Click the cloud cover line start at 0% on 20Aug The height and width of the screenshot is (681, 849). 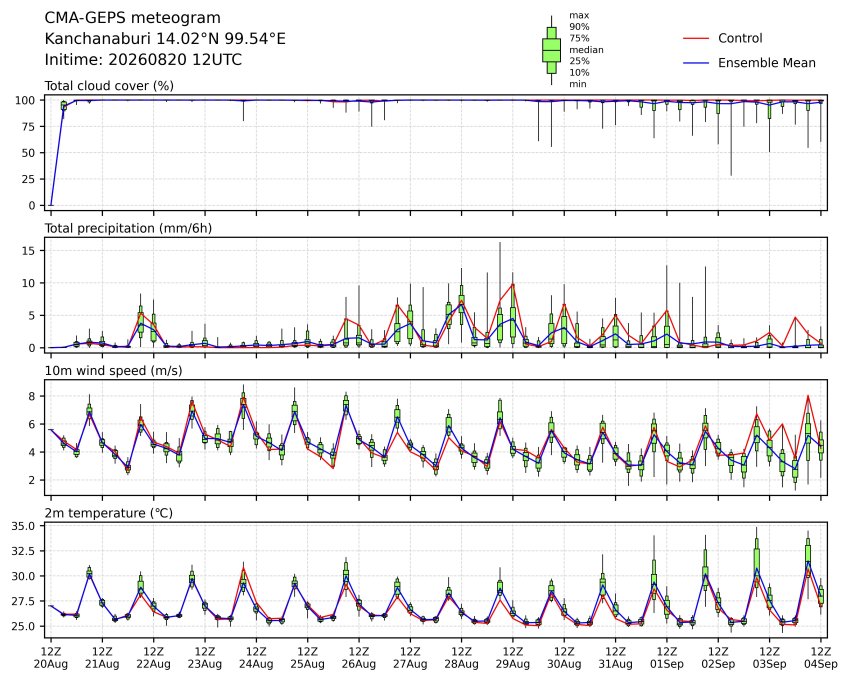[51, 205]
